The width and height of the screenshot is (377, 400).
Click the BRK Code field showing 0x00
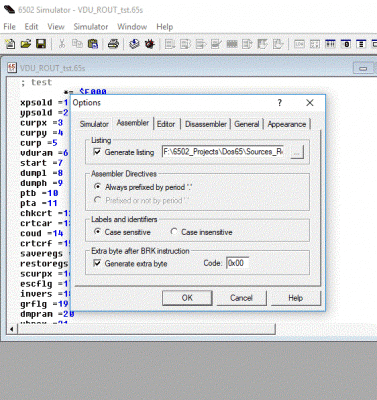[237, 263]
